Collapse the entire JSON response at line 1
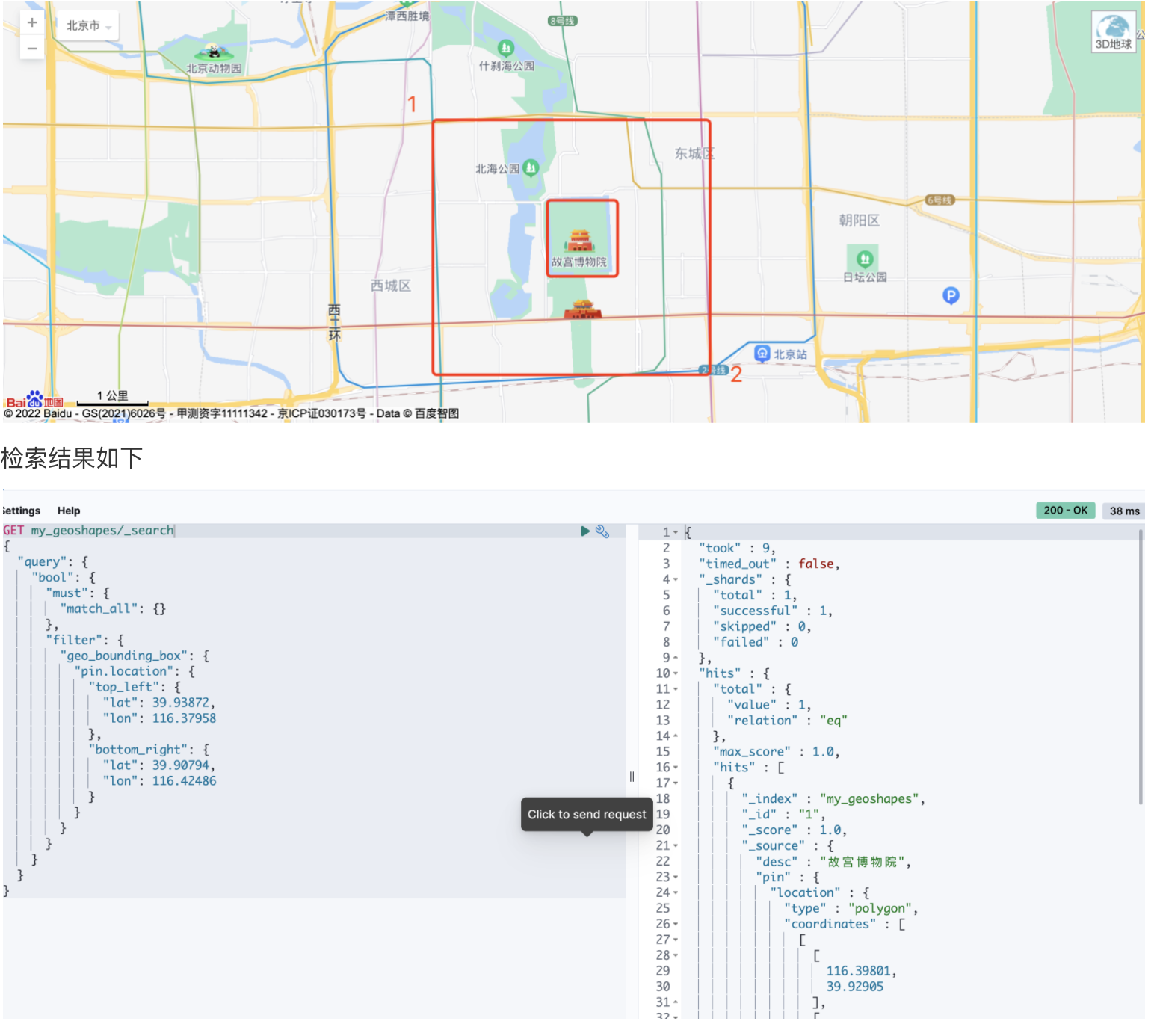The image size is (1157, 1036). tap(675, 532)
